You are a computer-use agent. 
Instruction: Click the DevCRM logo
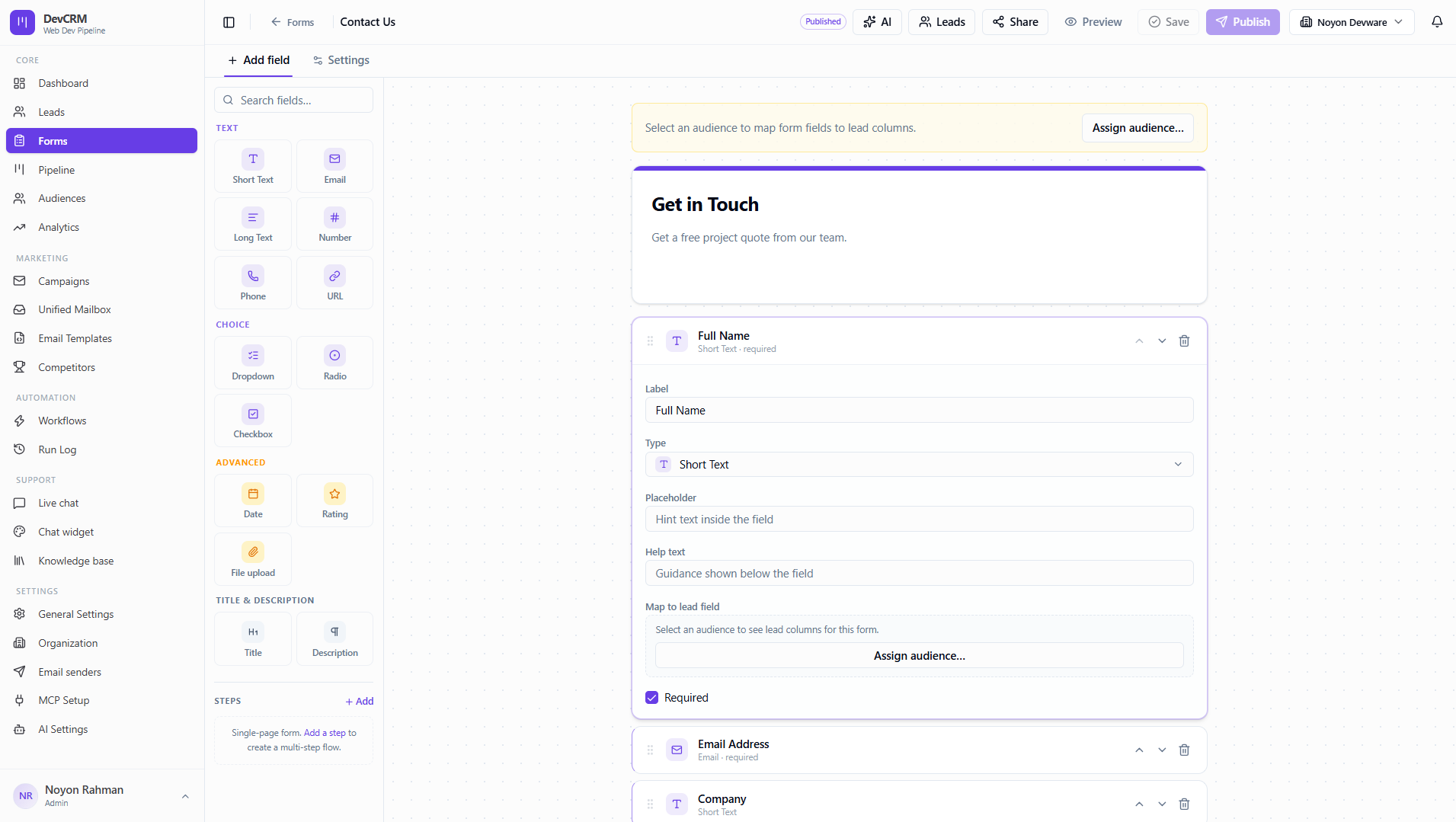coord(22,23)
